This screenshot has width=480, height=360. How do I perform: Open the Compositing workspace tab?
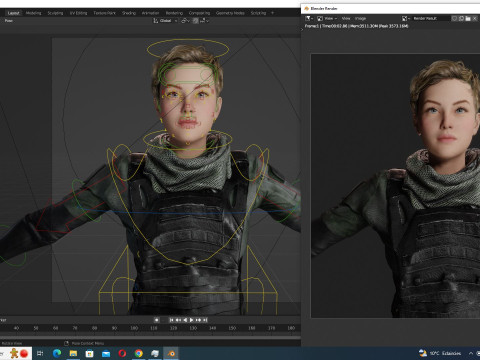199,13
